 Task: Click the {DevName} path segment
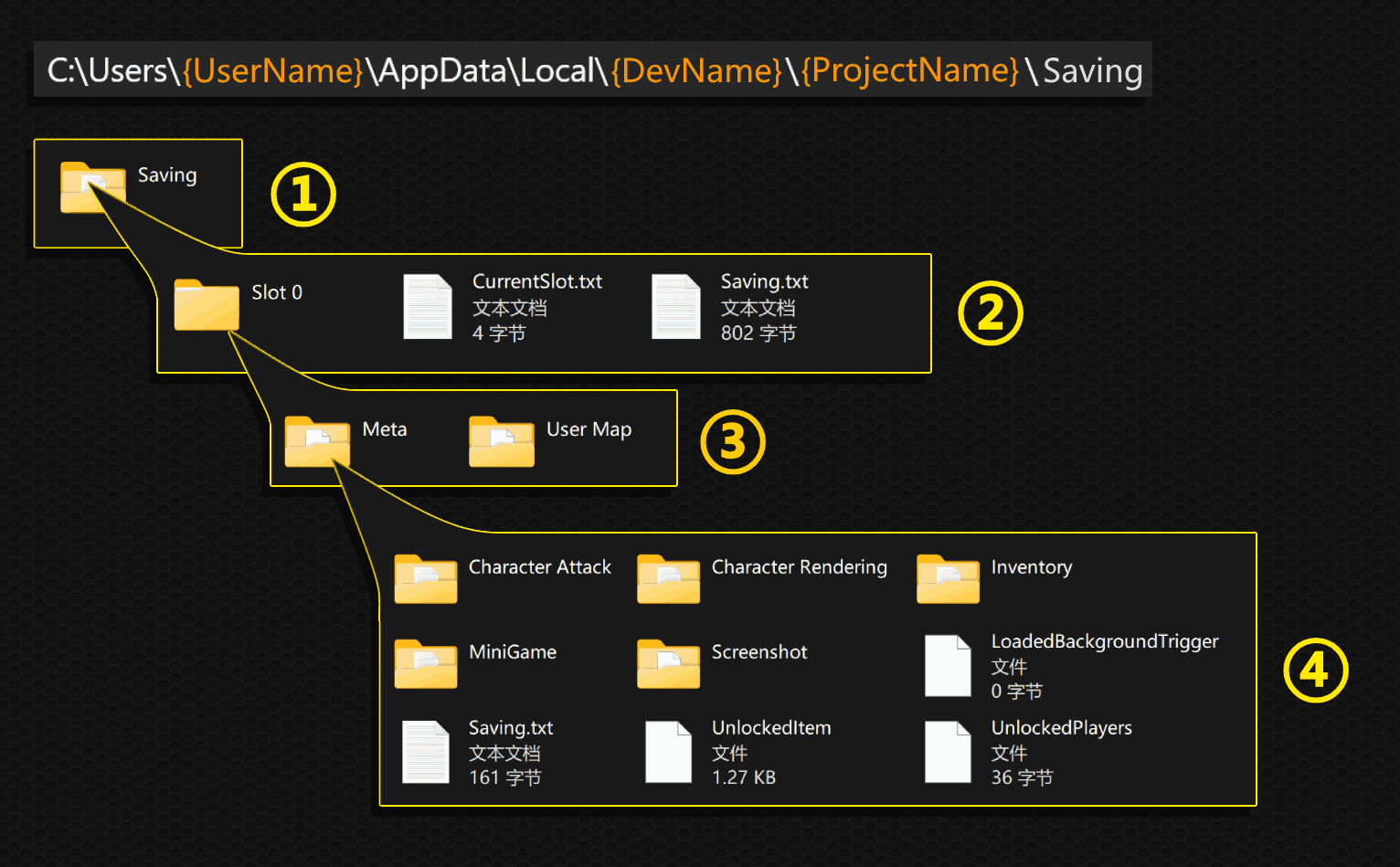tap(696, 70)
